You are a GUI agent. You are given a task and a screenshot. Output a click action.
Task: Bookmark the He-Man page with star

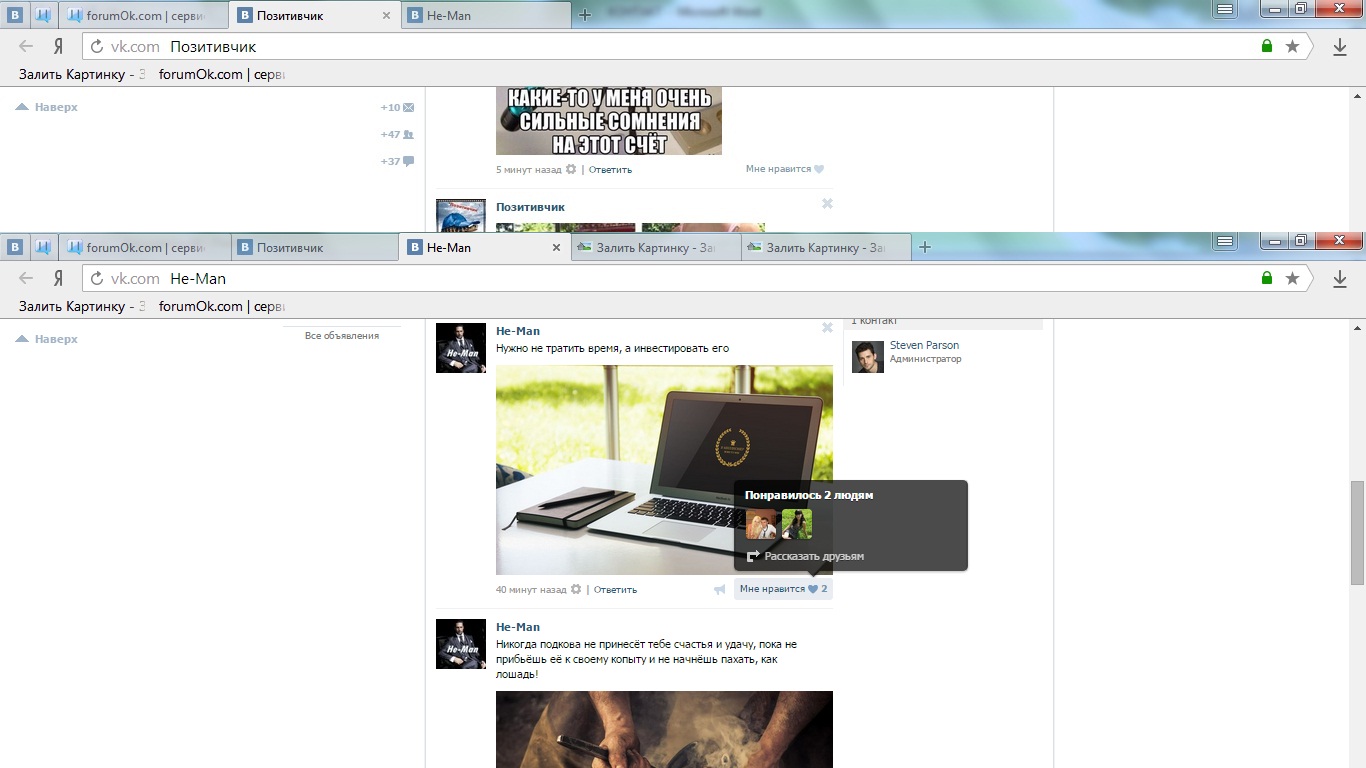1292,278
